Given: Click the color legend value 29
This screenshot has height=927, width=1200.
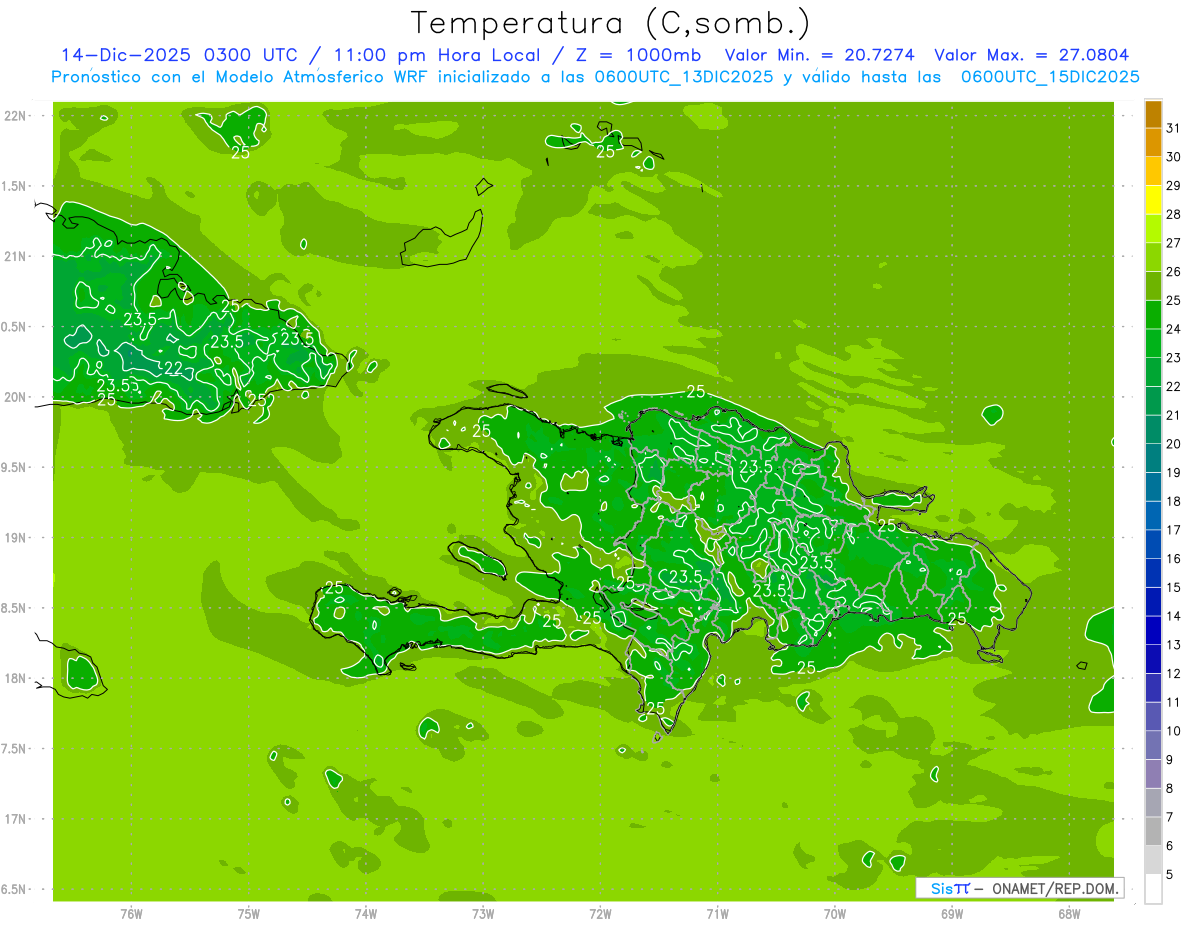Looking at the screenshot, I should (x=1174, y=185).
